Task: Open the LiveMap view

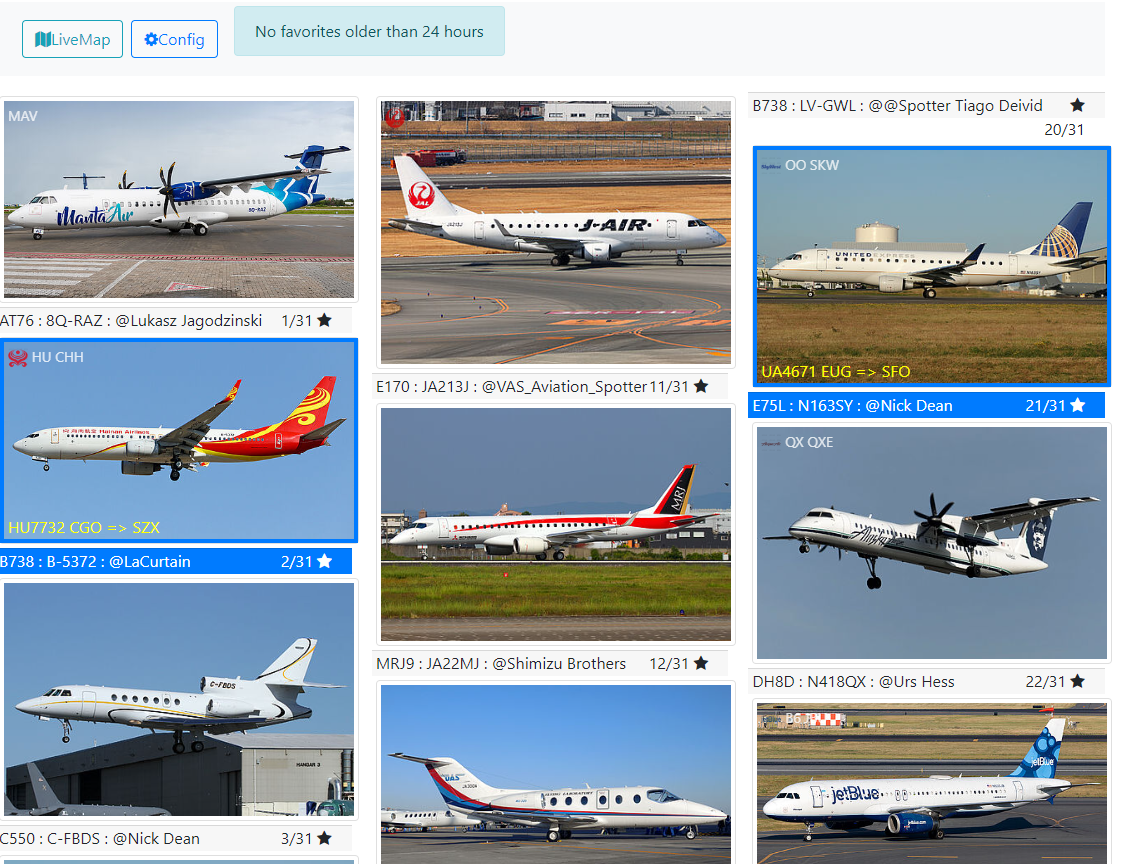Action: click(x=72, y=39)
